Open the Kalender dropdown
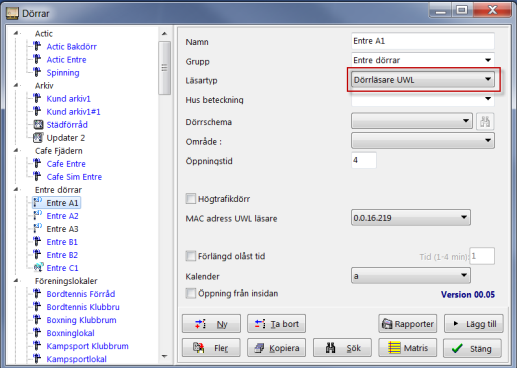 pos(411,276)
